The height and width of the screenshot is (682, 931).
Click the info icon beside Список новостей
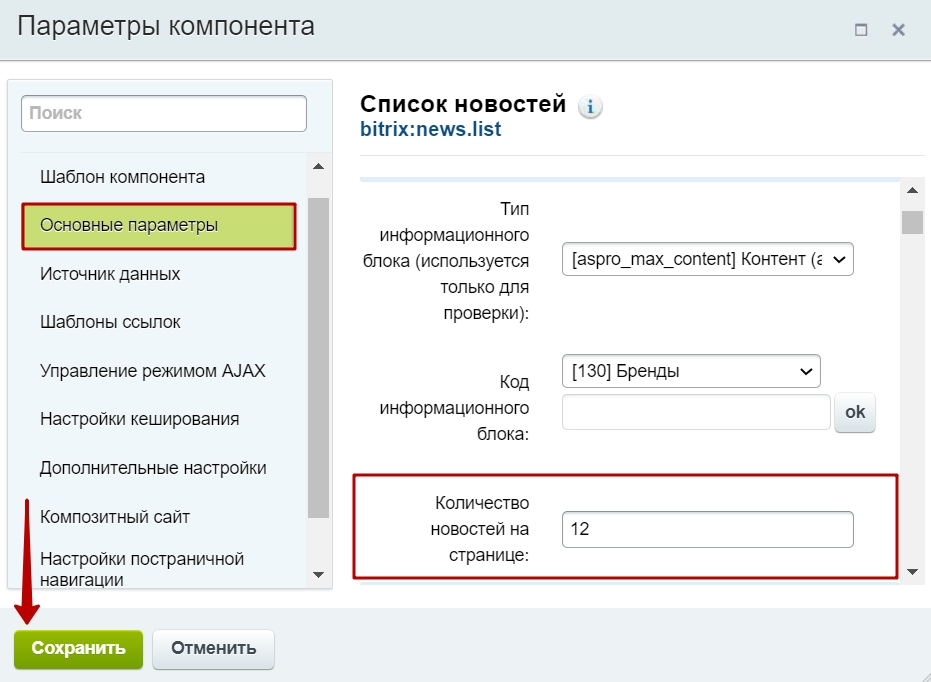(x=590, y=107)
